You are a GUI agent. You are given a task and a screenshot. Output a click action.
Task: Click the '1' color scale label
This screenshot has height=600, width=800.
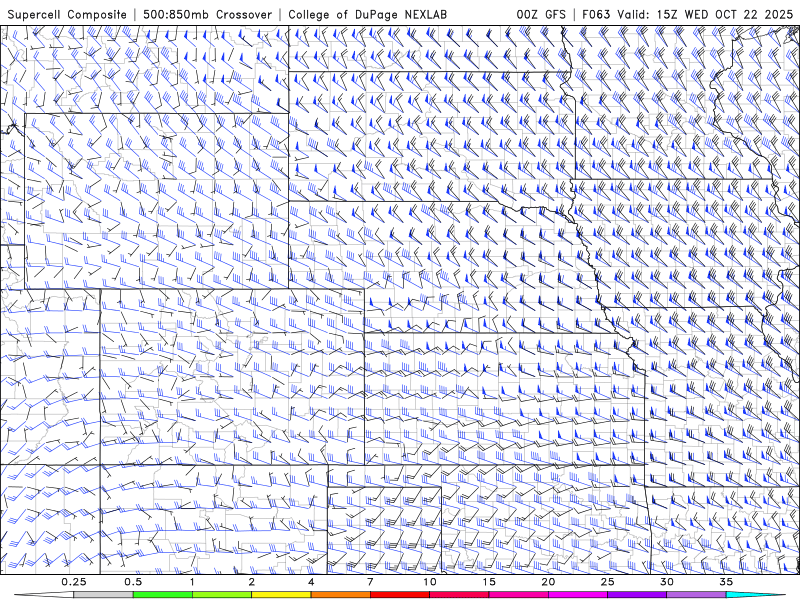192,582
